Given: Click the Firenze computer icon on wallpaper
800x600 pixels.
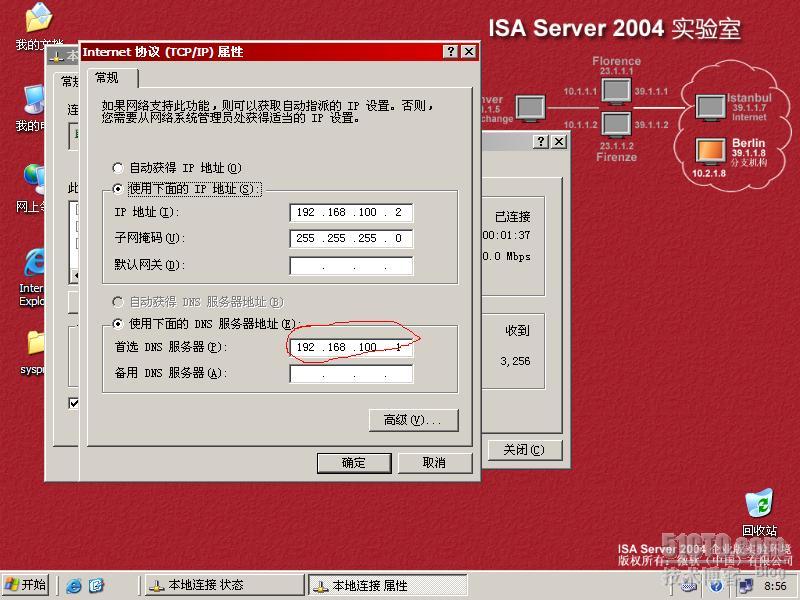Looking at the screenshot, I should 616,124.
